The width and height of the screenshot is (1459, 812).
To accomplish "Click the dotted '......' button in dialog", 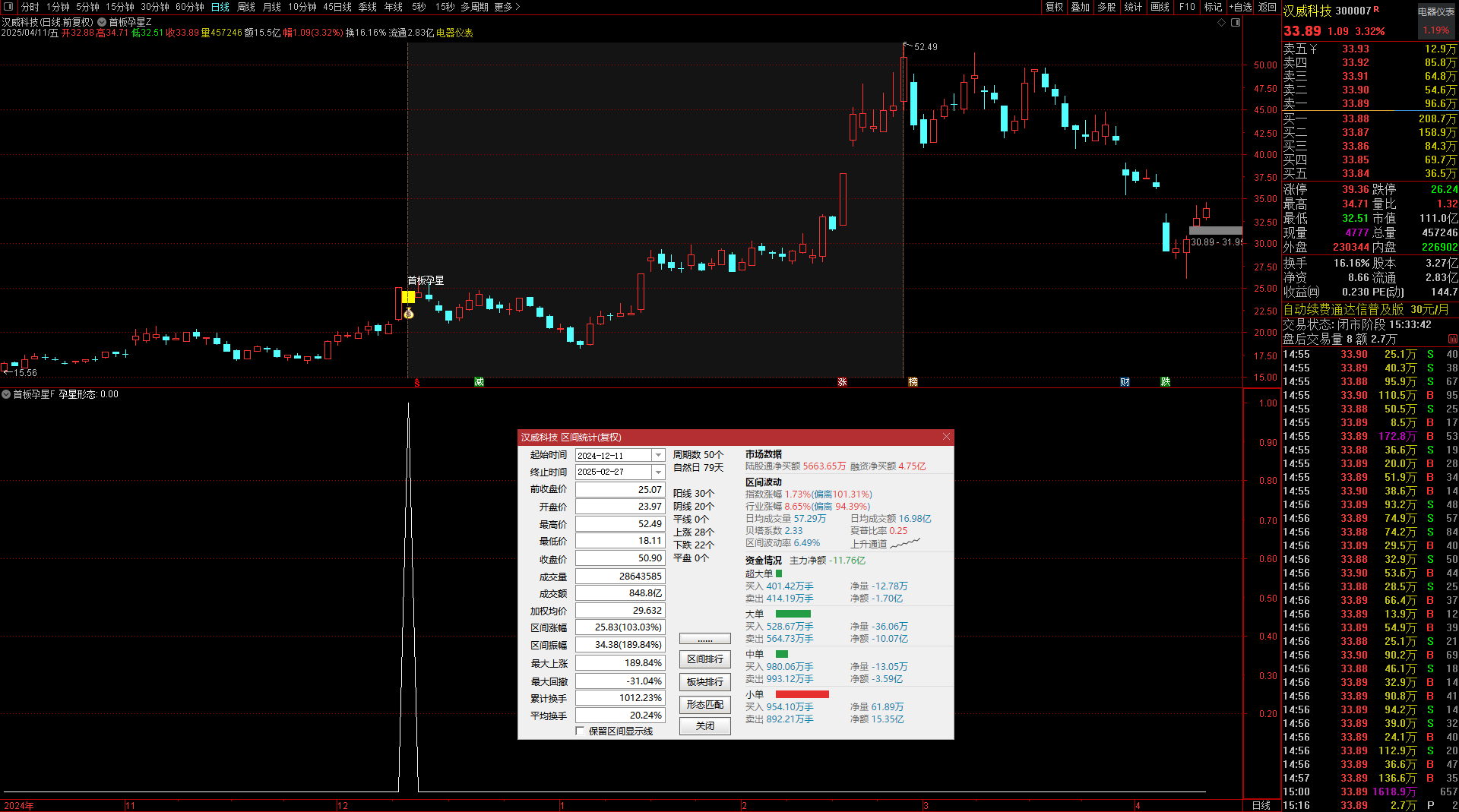I will [x=705, y=639].
